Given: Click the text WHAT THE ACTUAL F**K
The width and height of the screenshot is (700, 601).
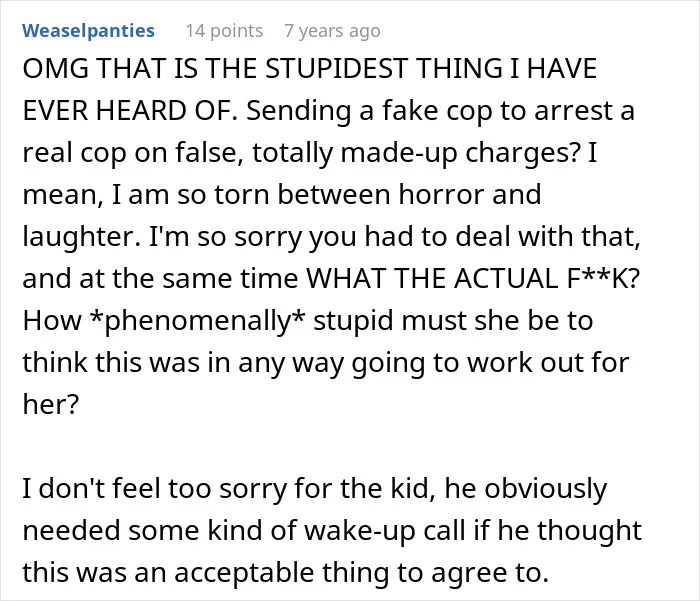Looking at the screenshot, I should [469, 279].
